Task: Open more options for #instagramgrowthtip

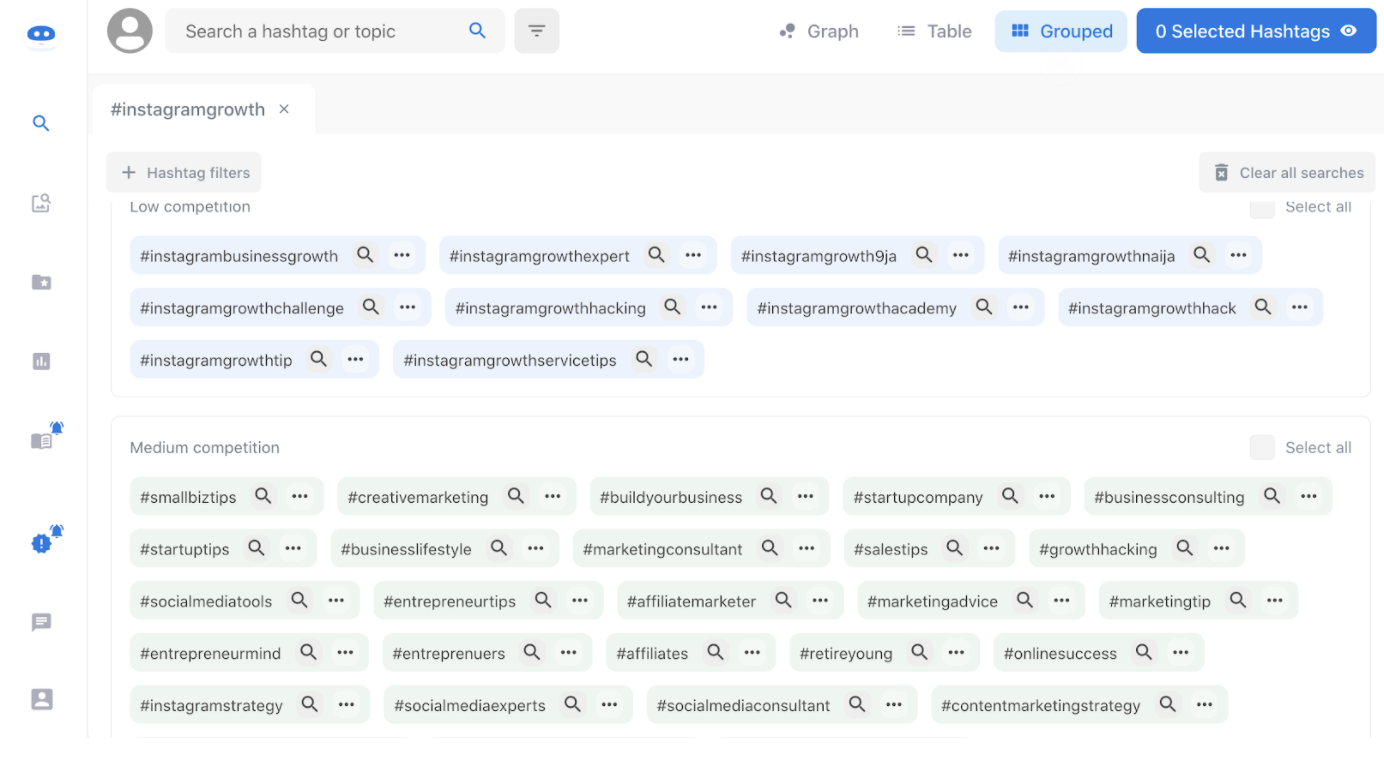Action: 356,359
